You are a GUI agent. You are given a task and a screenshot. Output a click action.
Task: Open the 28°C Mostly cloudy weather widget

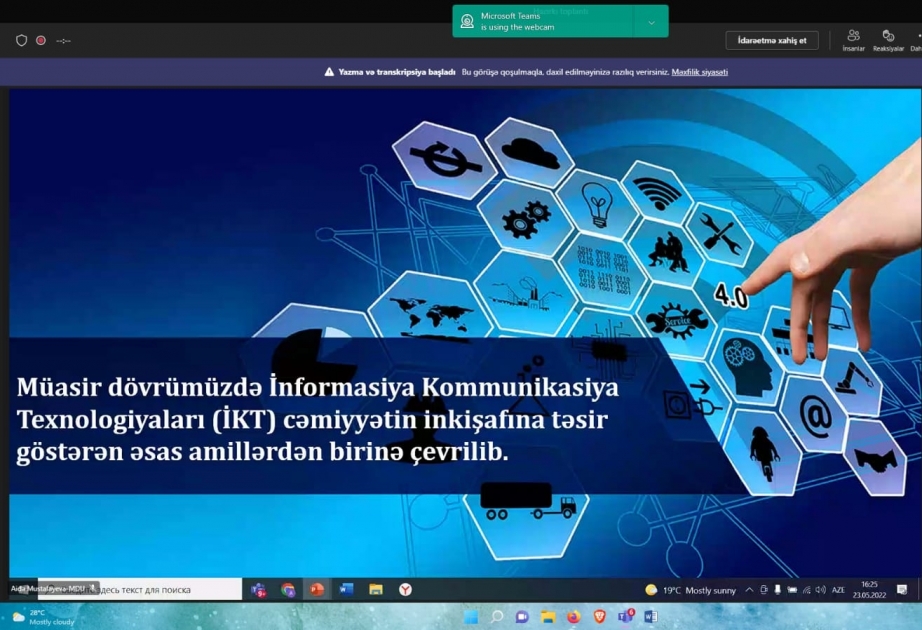pos(44,616)
